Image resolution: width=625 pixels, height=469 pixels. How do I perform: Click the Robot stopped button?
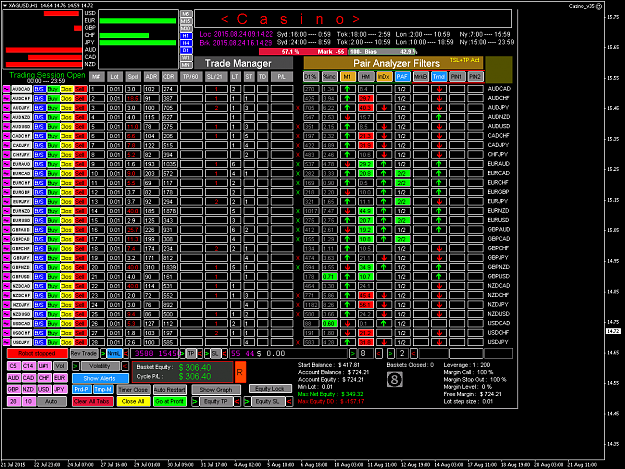(x=37, y=353)
